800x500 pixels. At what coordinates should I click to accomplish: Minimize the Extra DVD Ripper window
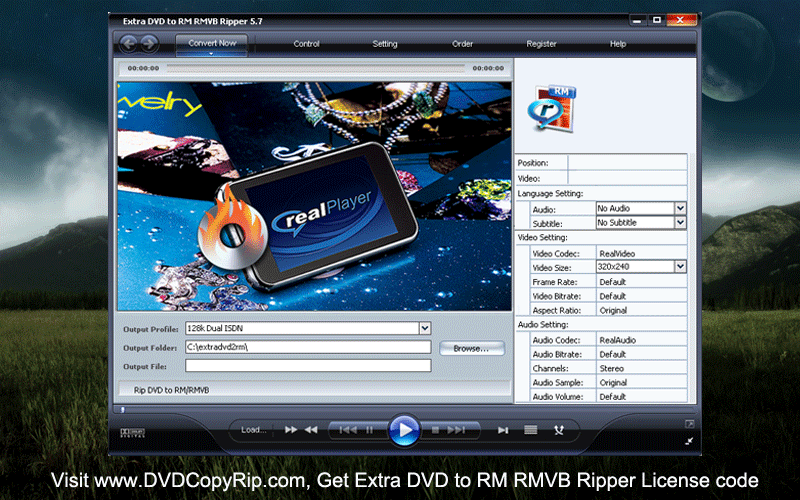coord(636,20)
